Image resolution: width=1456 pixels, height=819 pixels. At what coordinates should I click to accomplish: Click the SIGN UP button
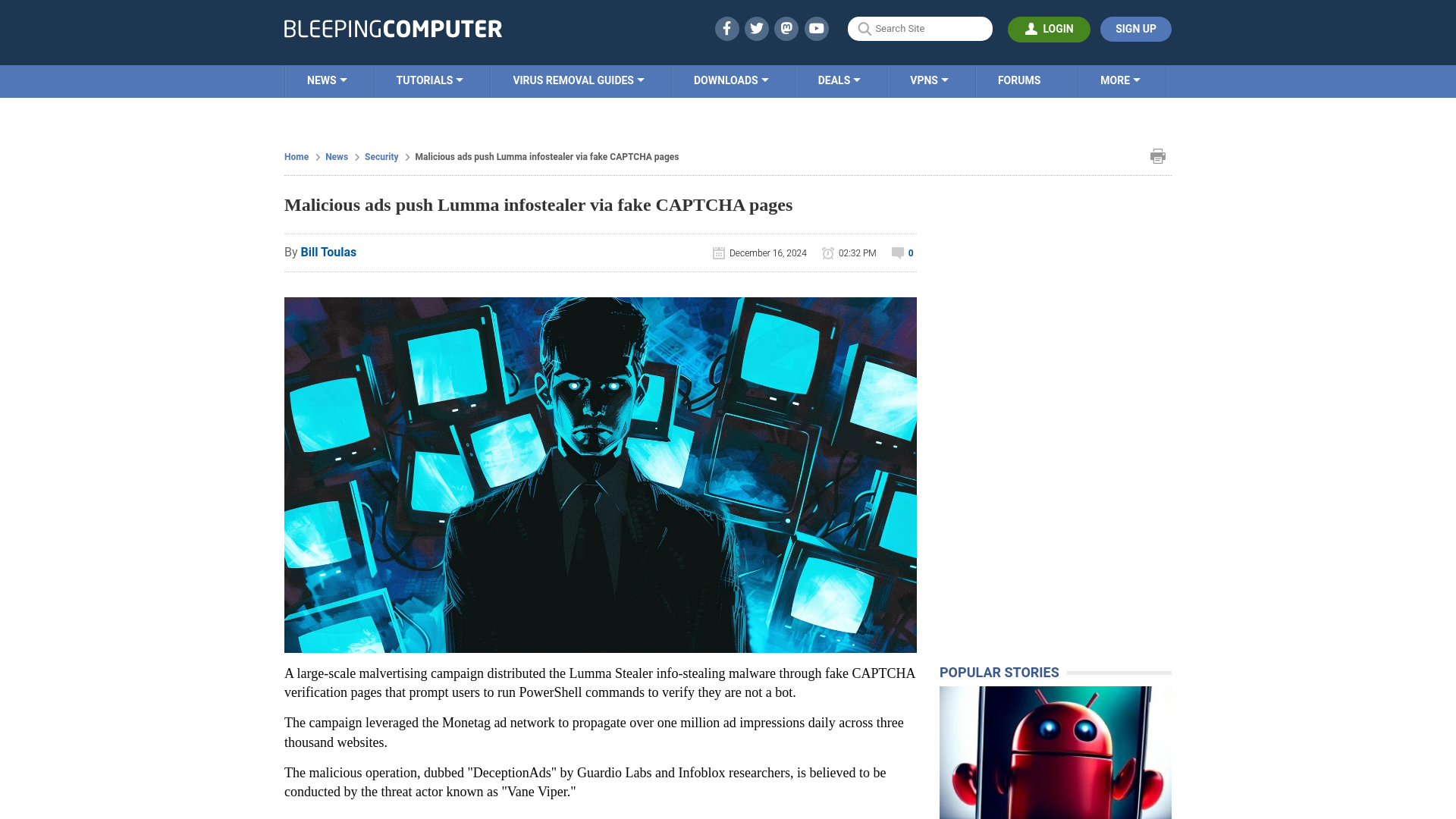pos(1135,29)
